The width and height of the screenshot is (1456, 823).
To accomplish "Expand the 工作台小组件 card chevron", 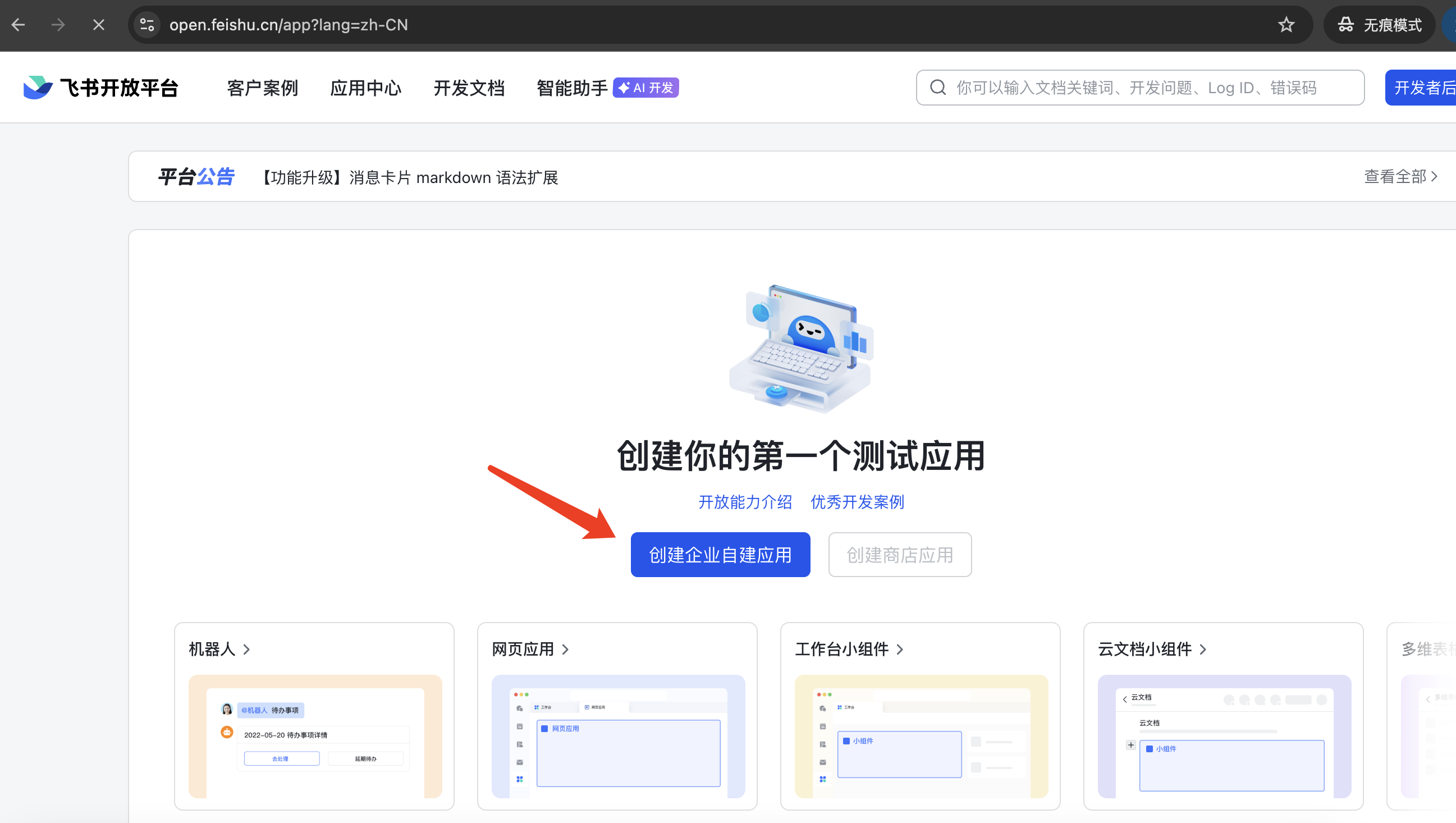I will [900, 650].
